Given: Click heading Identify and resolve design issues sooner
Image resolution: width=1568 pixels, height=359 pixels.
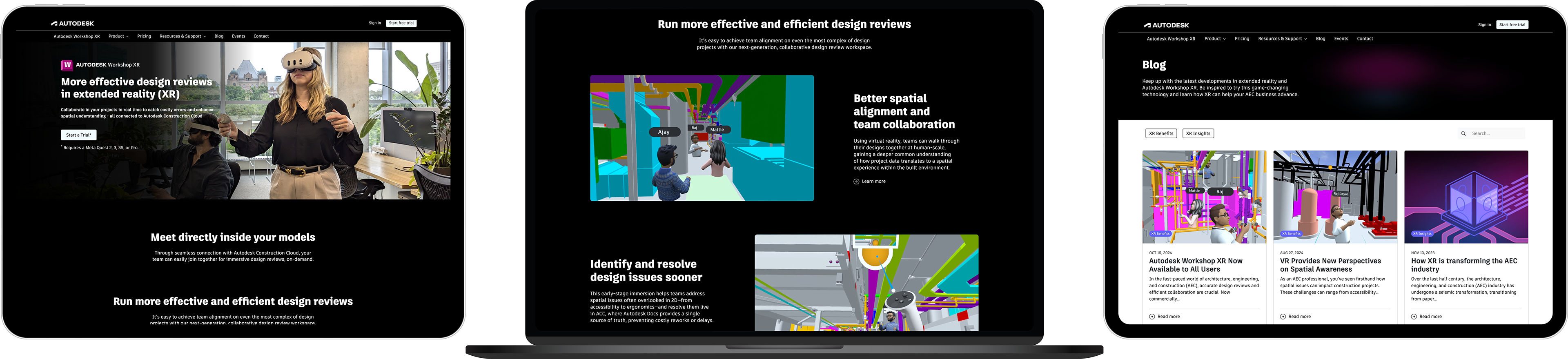Looking at the screenshot, I should coord(646,271).
